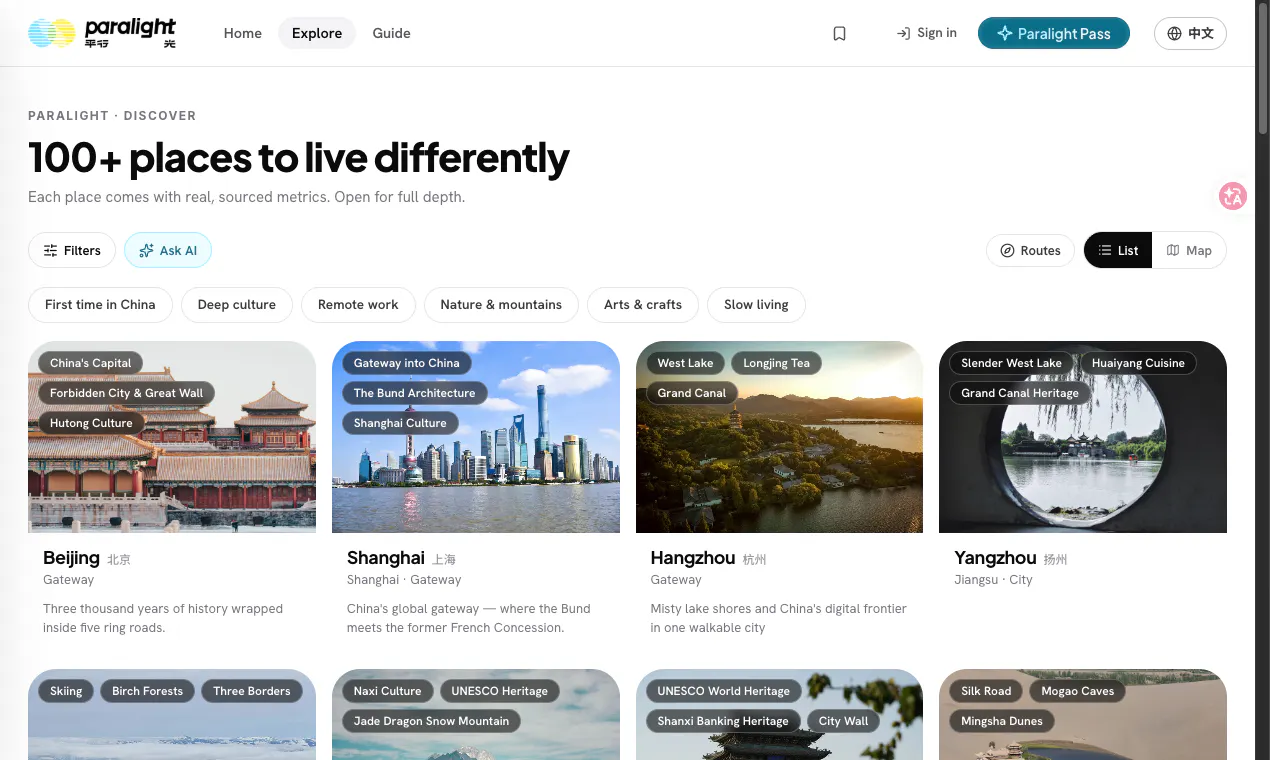Click the Ask AI button
This screenshot has width=1270, height=760.
[168, 250]
